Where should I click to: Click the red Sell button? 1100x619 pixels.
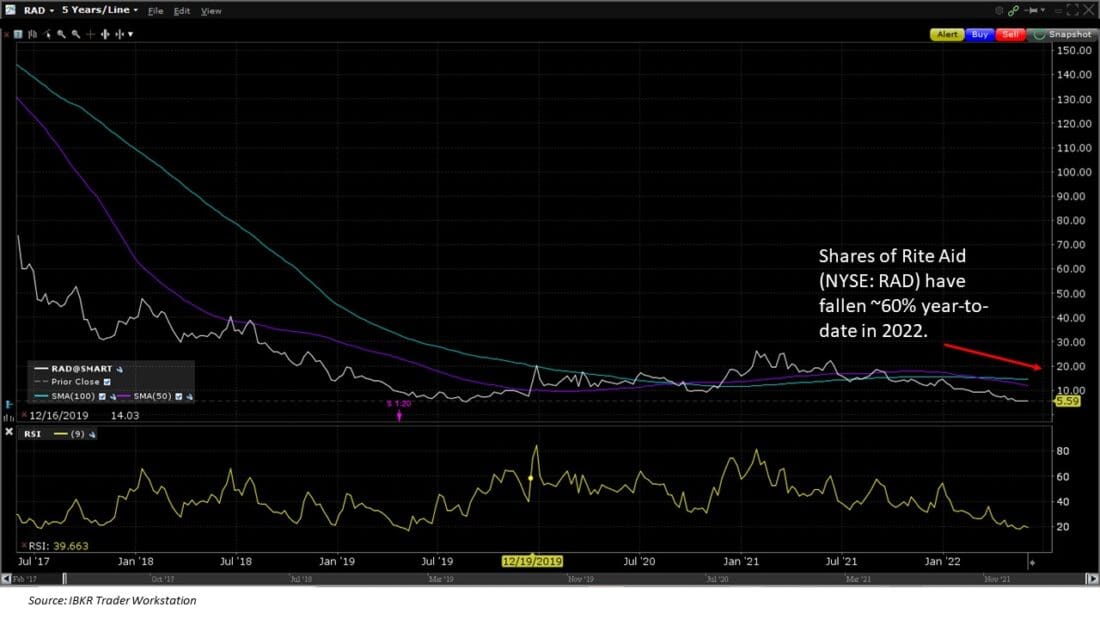point(1011,34)
